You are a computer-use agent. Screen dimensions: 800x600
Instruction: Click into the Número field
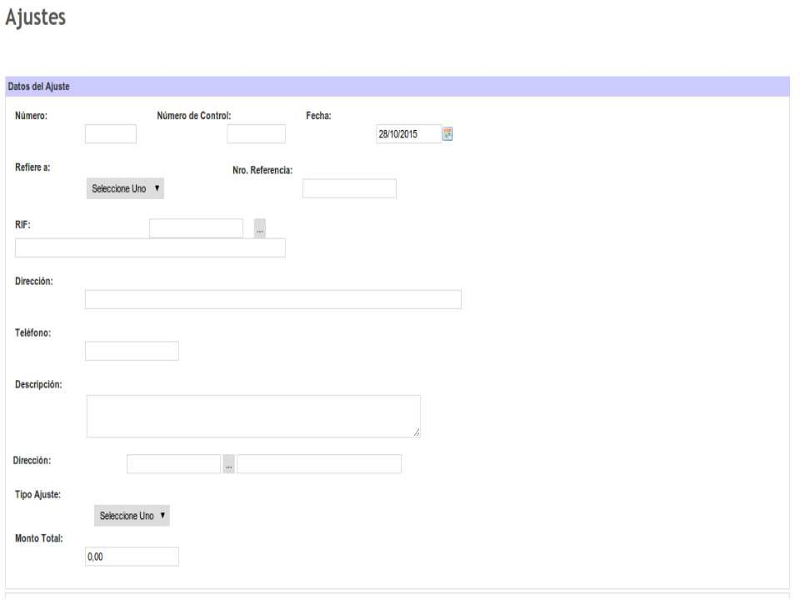(x=110, y=134)
